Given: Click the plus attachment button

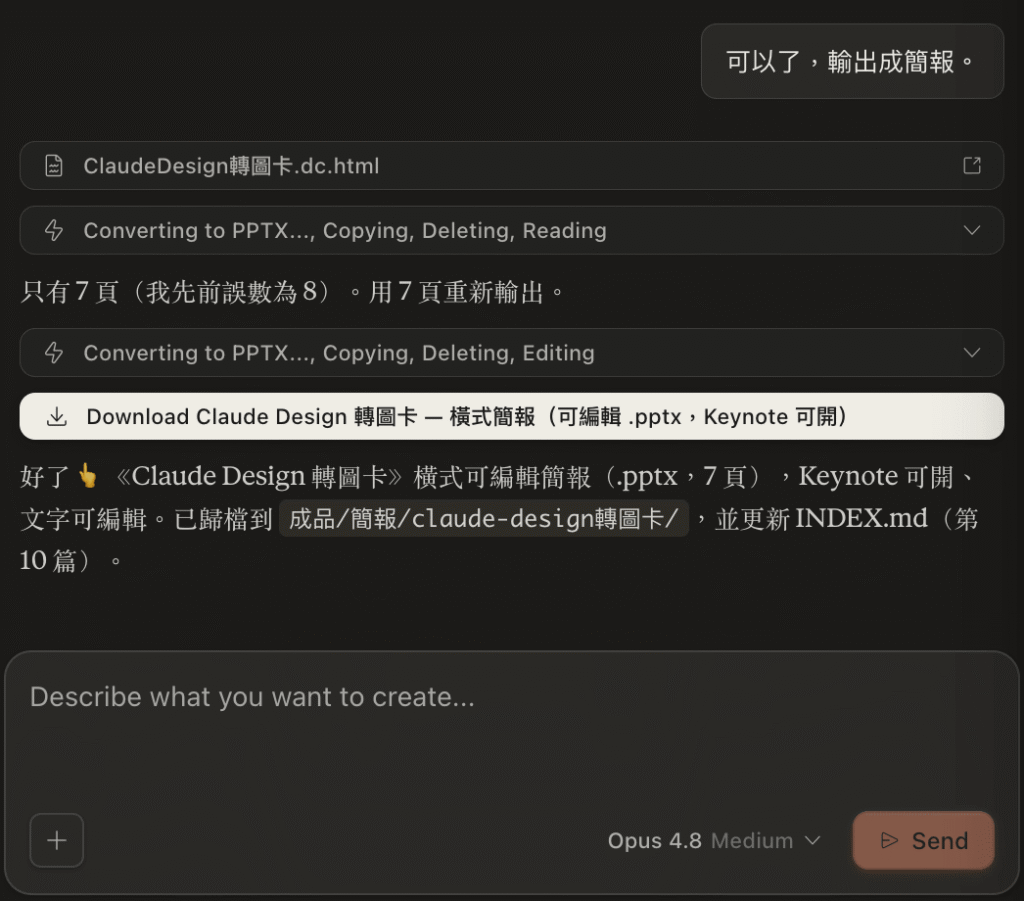Looking at the screenshot, I should tap(57, 840).
